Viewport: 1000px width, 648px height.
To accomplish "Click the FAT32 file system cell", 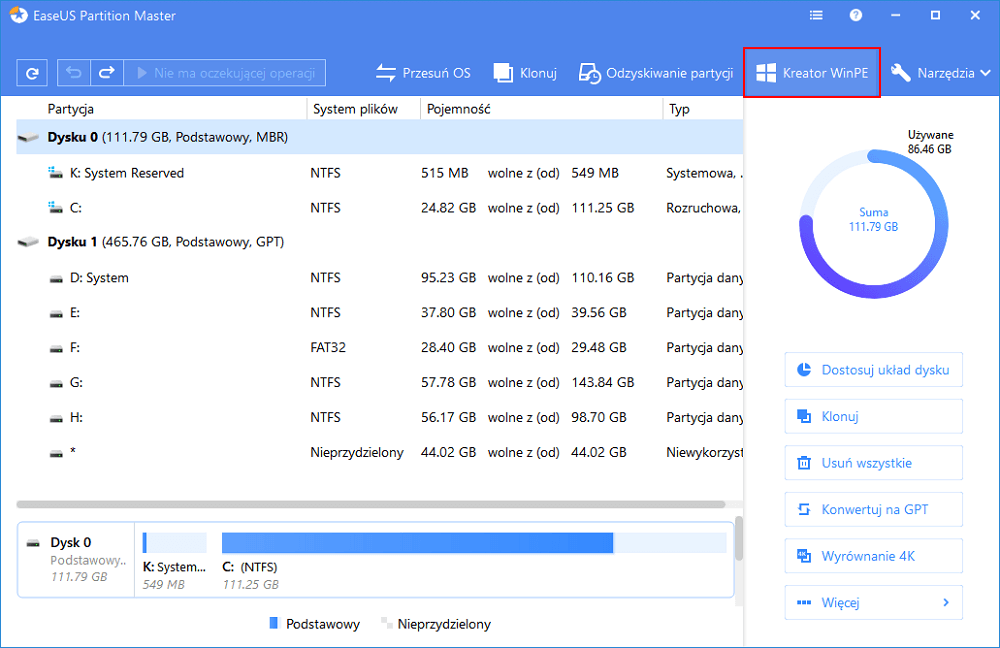I will point(328,348).
